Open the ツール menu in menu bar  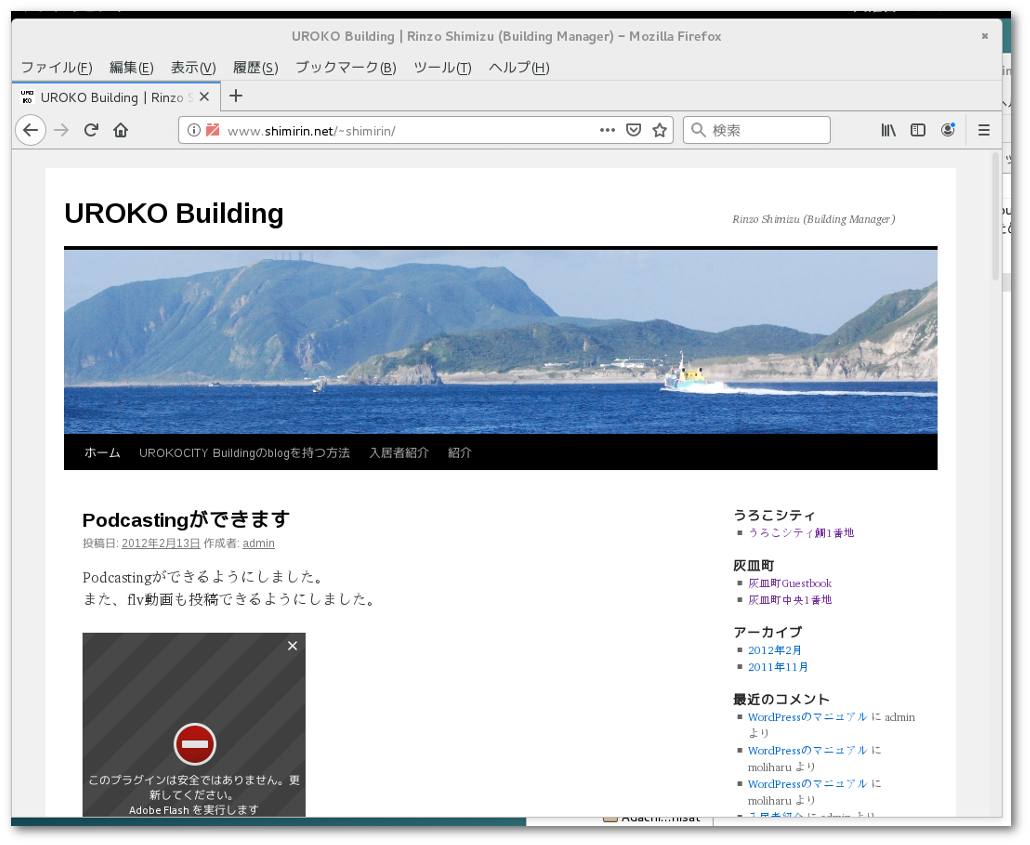tap(442, 68)
